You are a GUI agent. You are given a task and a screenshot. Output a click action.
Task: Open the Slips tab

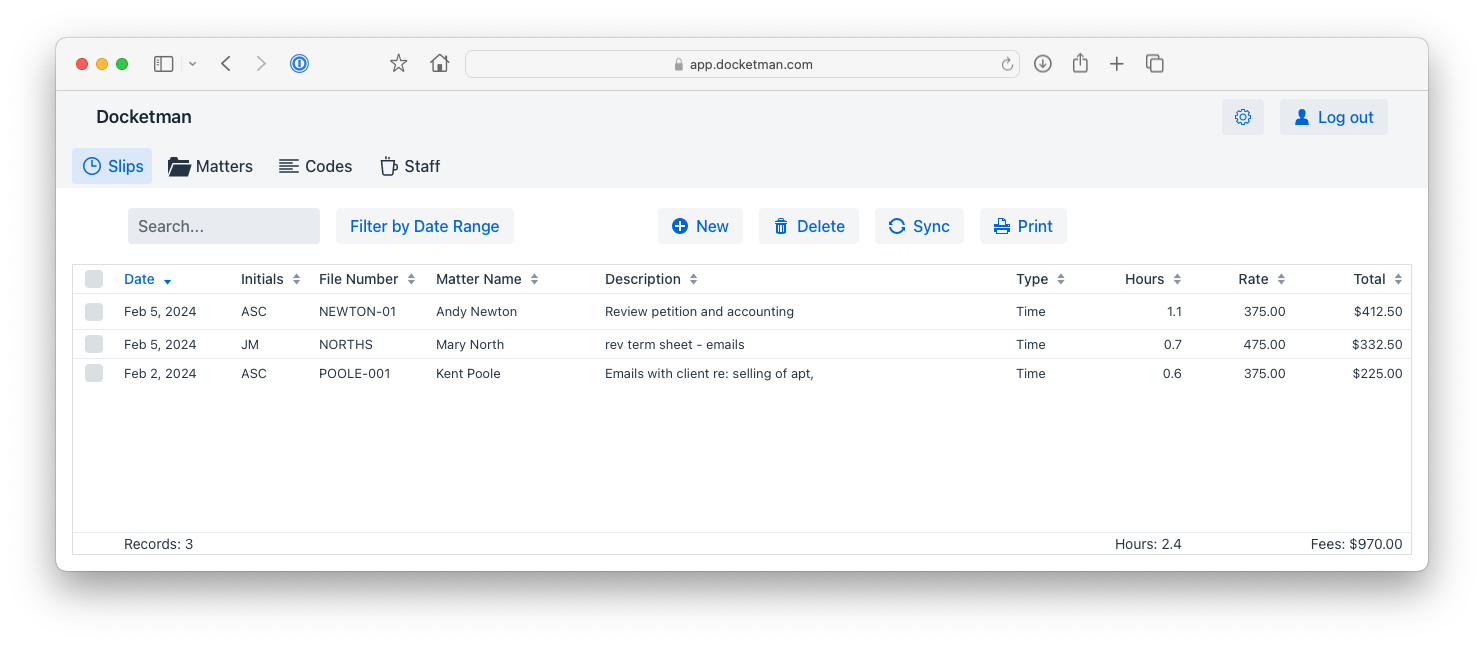click(112, 166)
